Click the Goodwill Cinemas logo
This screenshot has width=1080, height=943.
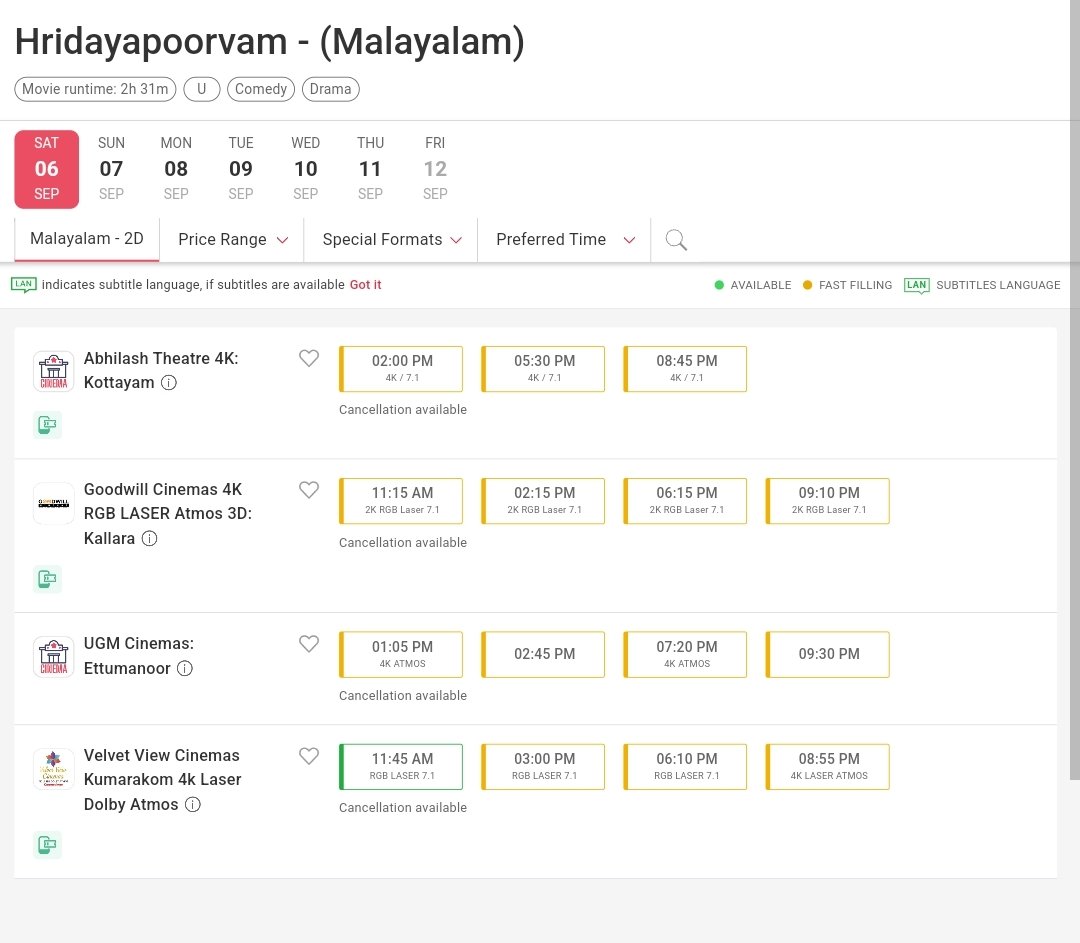[x=53, y=503]
